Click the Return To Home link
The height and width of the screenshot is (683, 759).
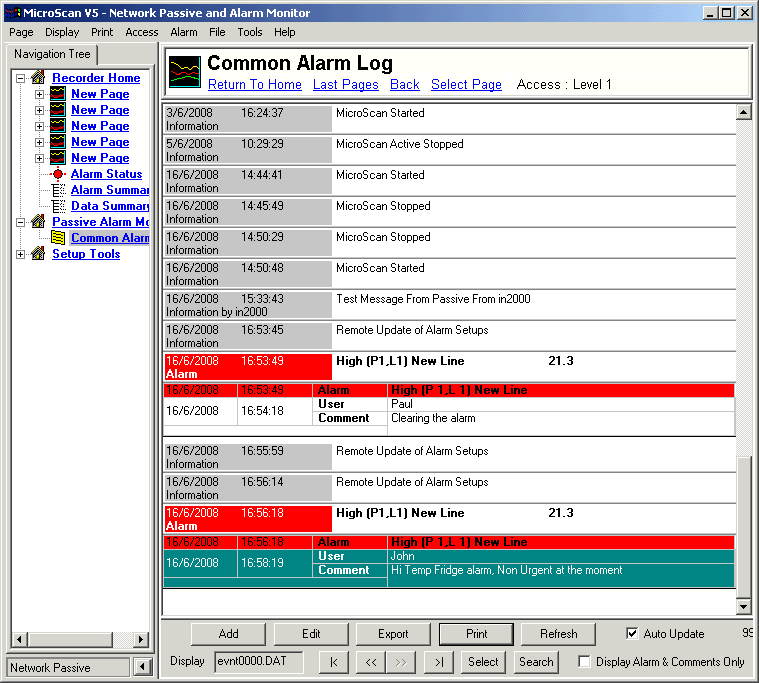pyautogui.click(x=255, y=84)
